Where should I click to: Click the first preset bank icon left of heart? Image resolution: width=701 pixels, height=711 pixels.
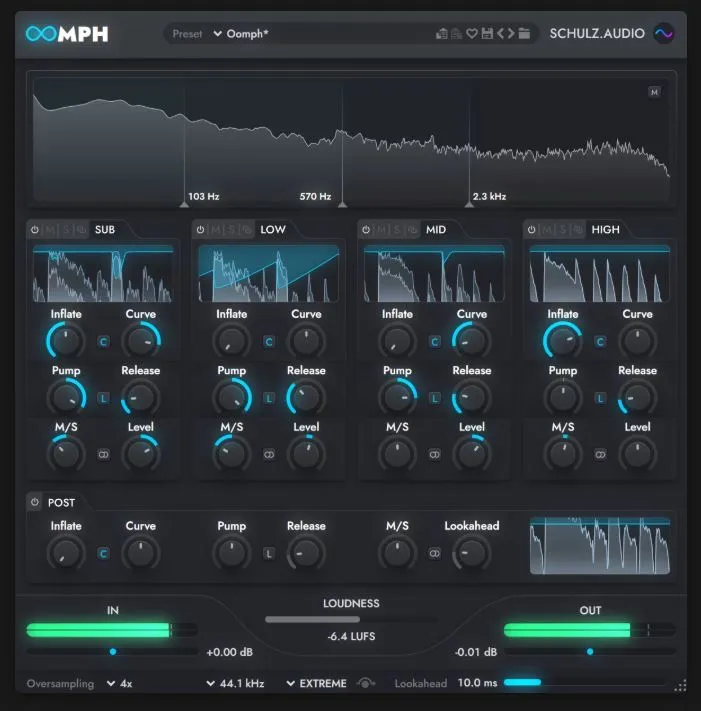click(x=442, y=34)
